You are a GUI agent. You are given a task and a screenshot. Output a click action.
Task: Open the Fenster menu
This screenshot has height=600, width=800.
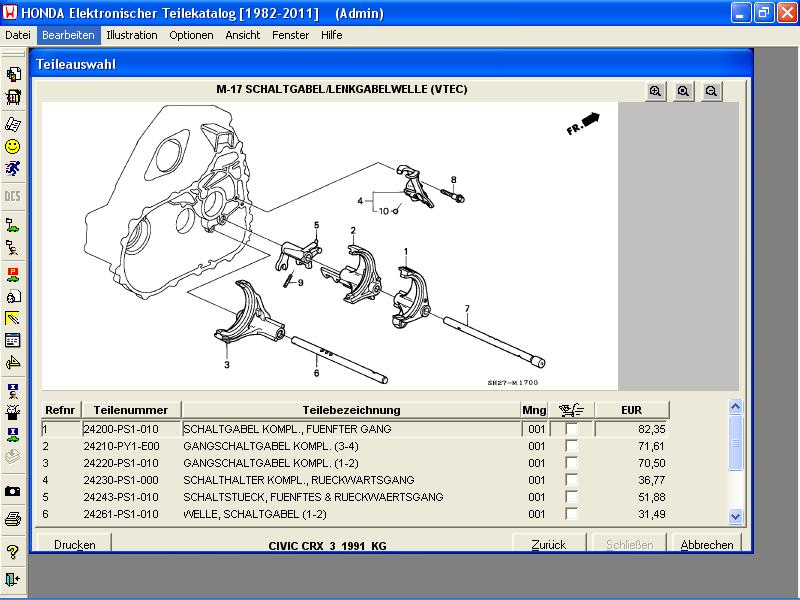290,35
